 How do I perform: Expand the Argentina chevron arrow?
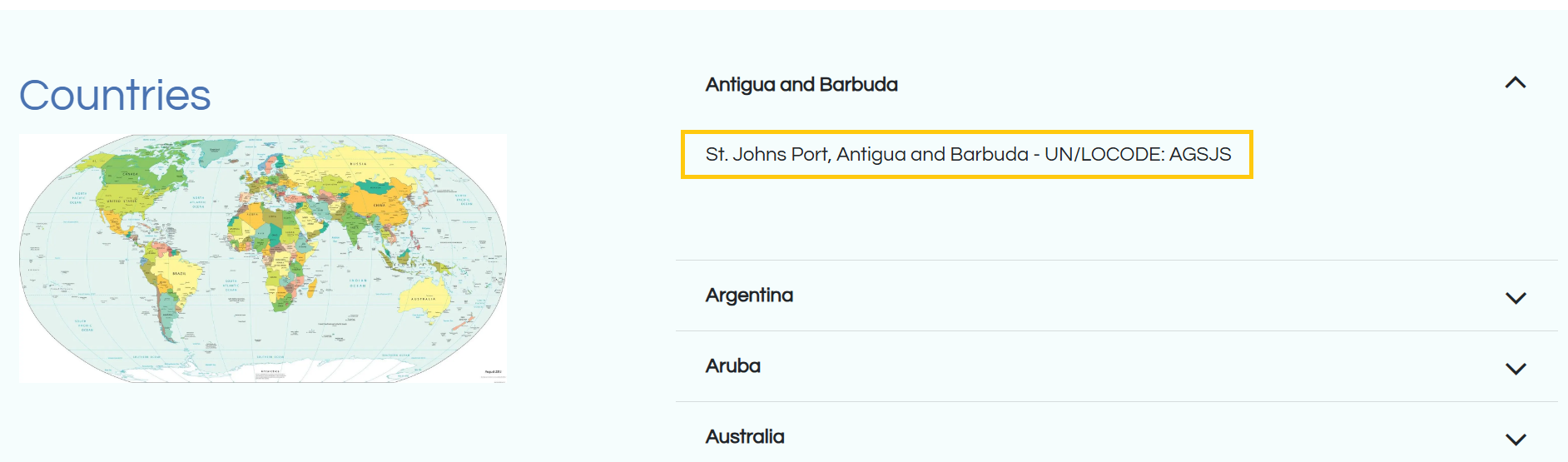click(1516, 298)
